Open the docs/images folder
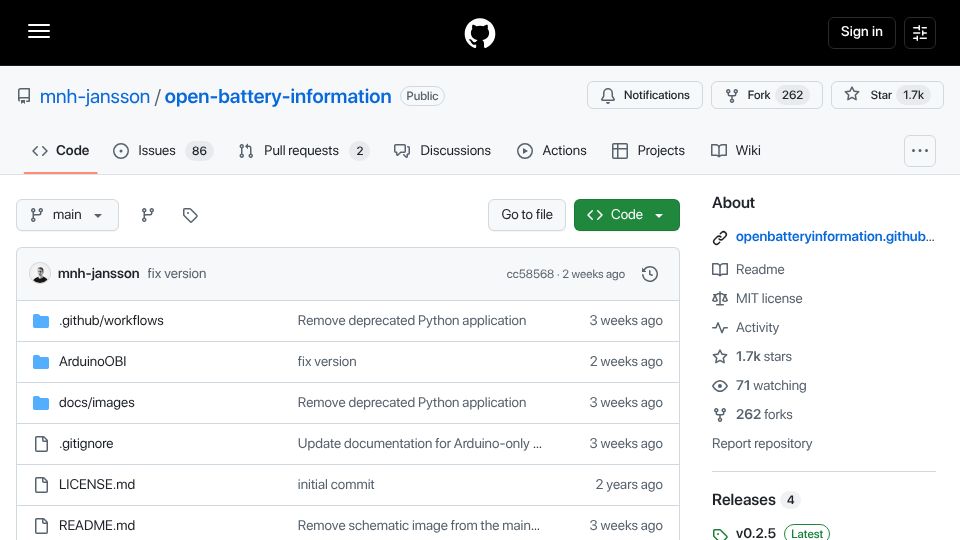 click(x=97, y=402)
